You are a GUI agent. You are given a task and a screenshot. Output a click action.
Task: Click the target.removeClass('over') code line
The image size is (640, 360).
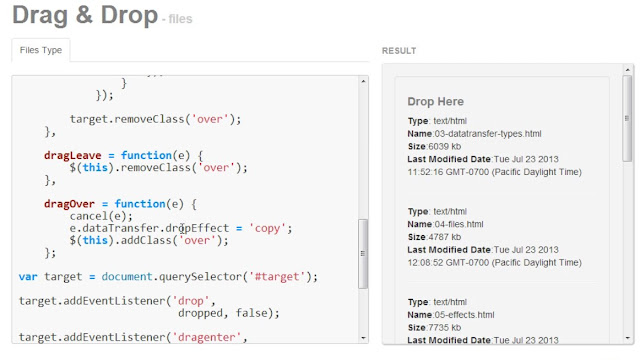pyautogui.click(x=155, y=119)
